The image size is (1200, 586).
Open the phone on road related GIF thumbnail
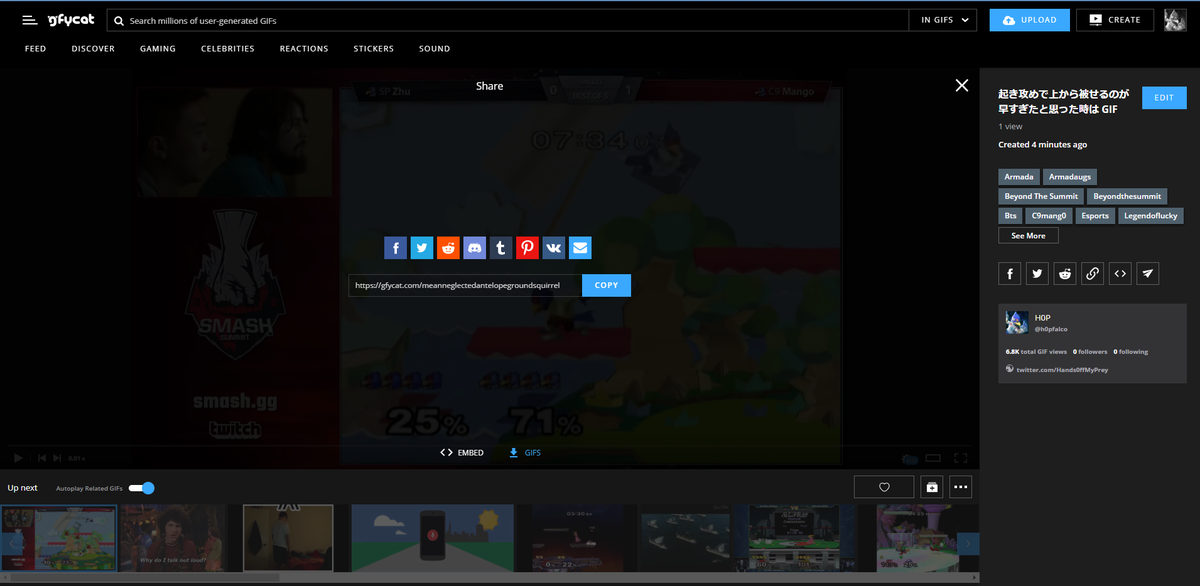[432, 538]
